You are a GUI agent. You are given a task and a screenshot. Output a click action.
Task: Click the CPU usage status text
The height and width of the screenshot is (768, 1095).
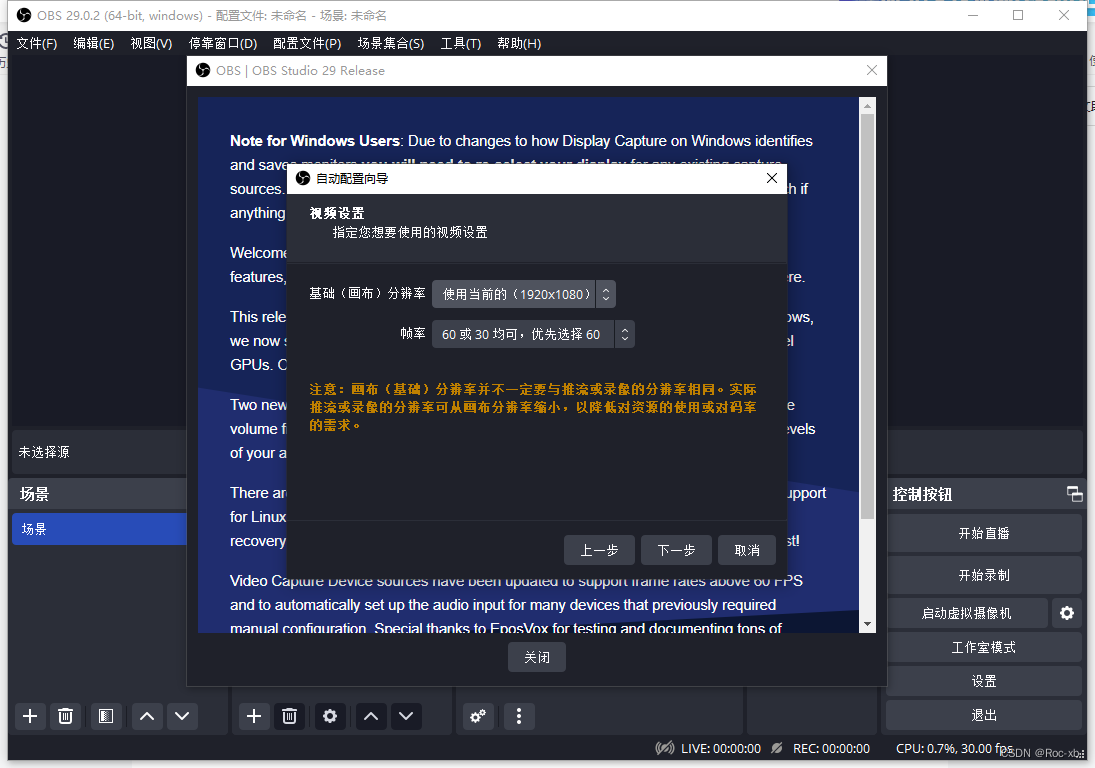click(x=954, y=748)
